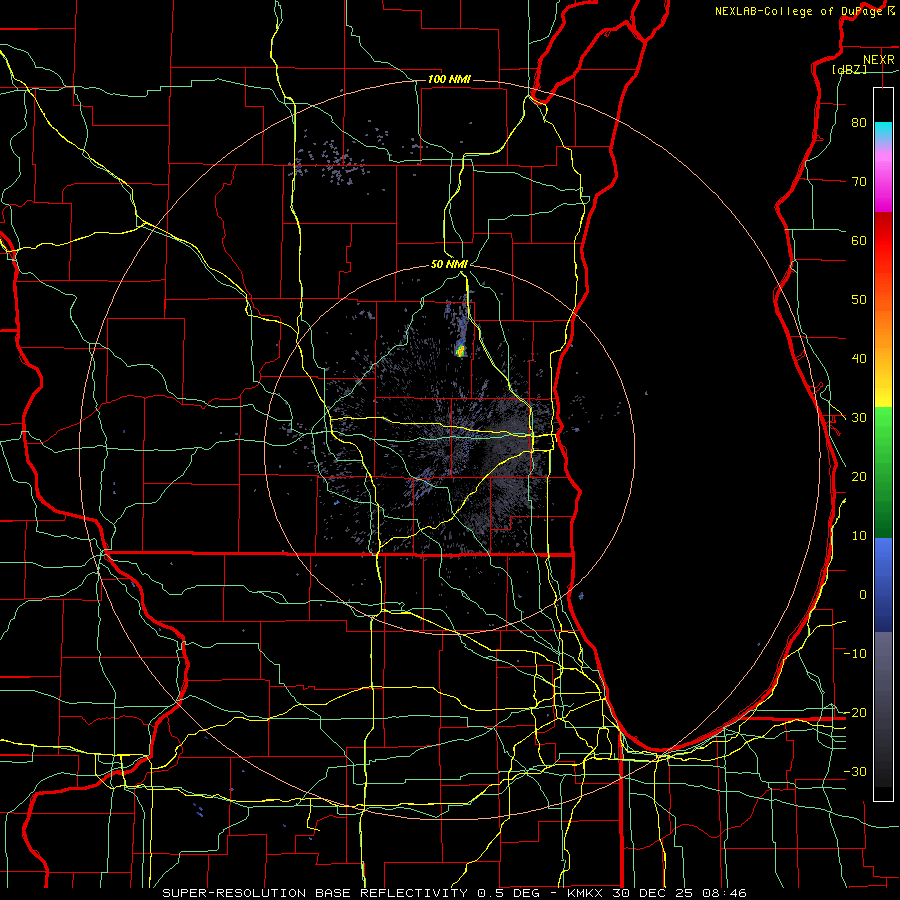This screenshot has width=900, height=900.
Task: Click the 60 value on dBZ scale
Action: 859,240
